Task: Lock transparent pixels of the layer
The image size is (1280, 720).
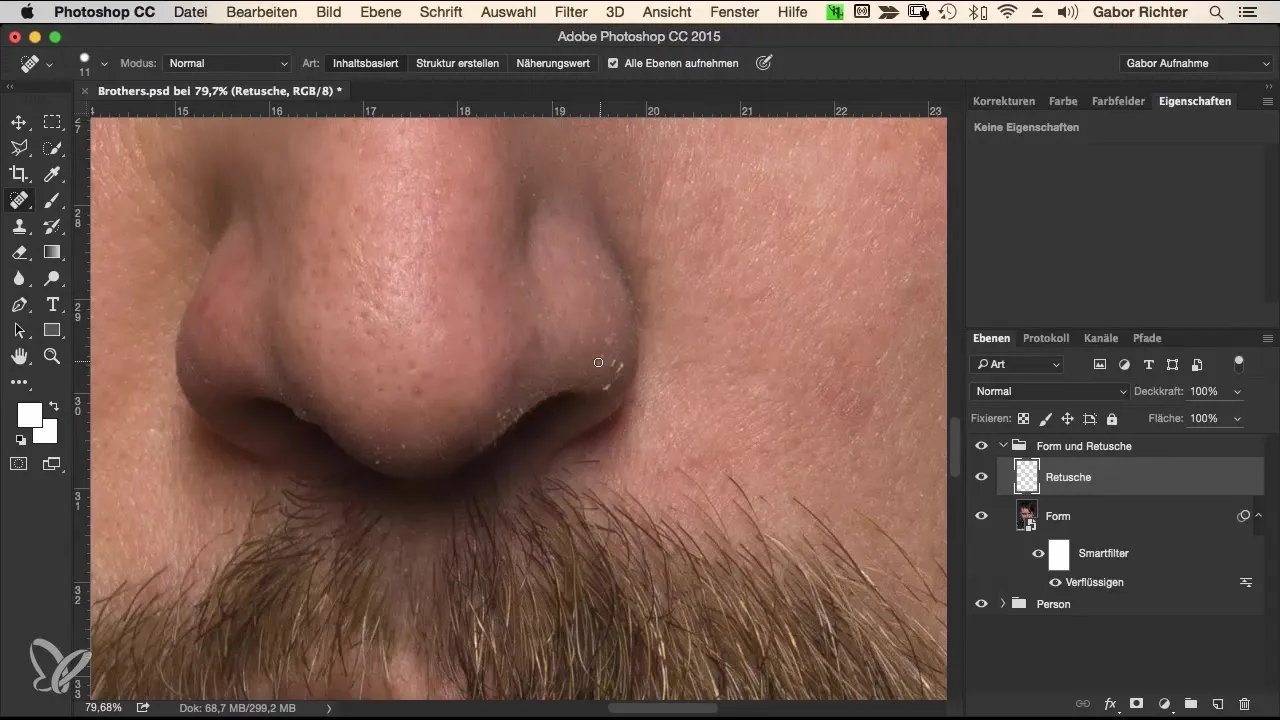Action: pos(1023,419)
